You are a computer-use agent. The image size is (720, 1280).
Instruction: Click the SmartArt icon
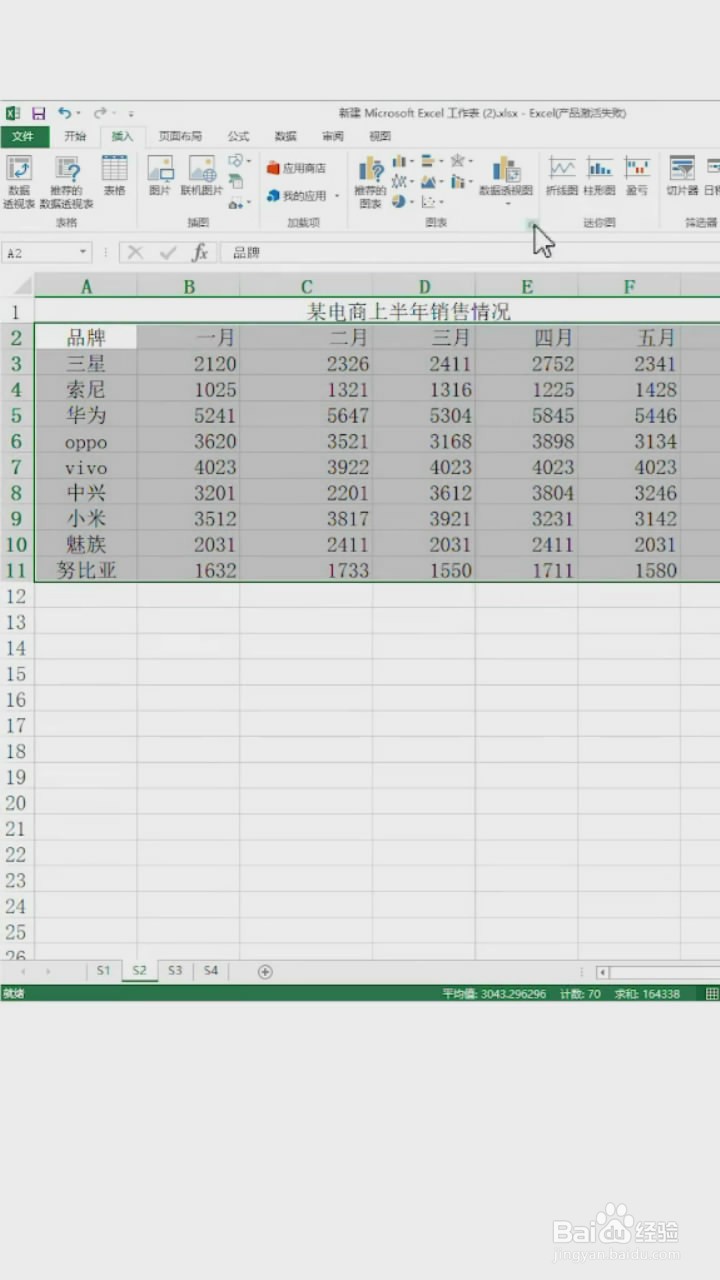click(236, 181)
